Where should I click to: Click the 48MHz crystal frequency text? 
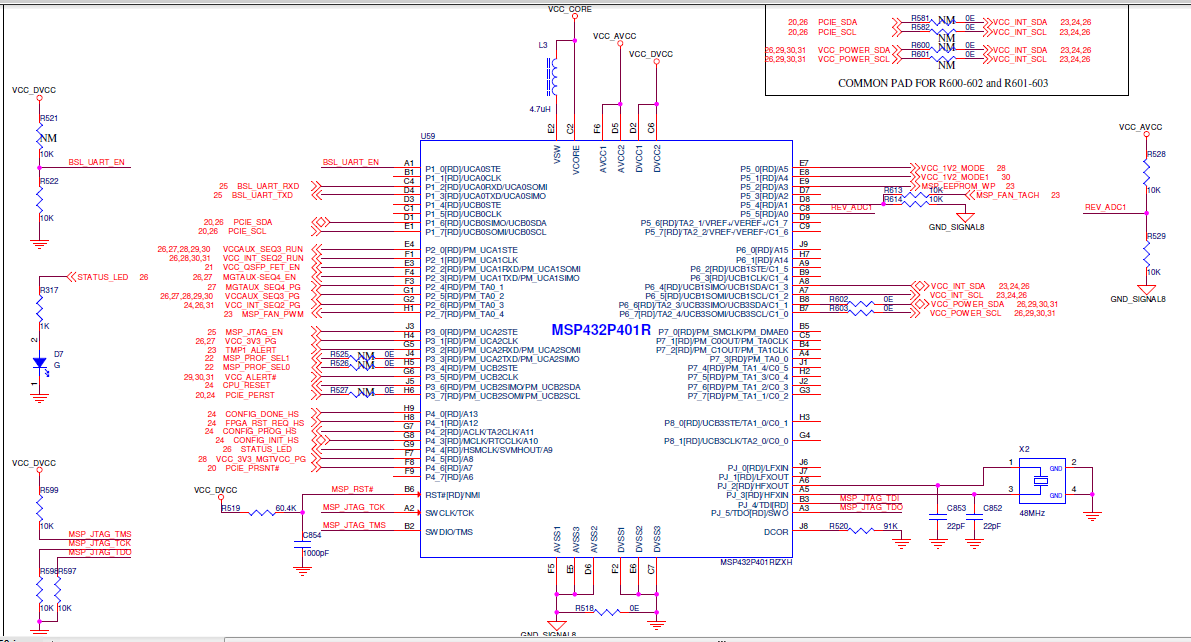1031,513
